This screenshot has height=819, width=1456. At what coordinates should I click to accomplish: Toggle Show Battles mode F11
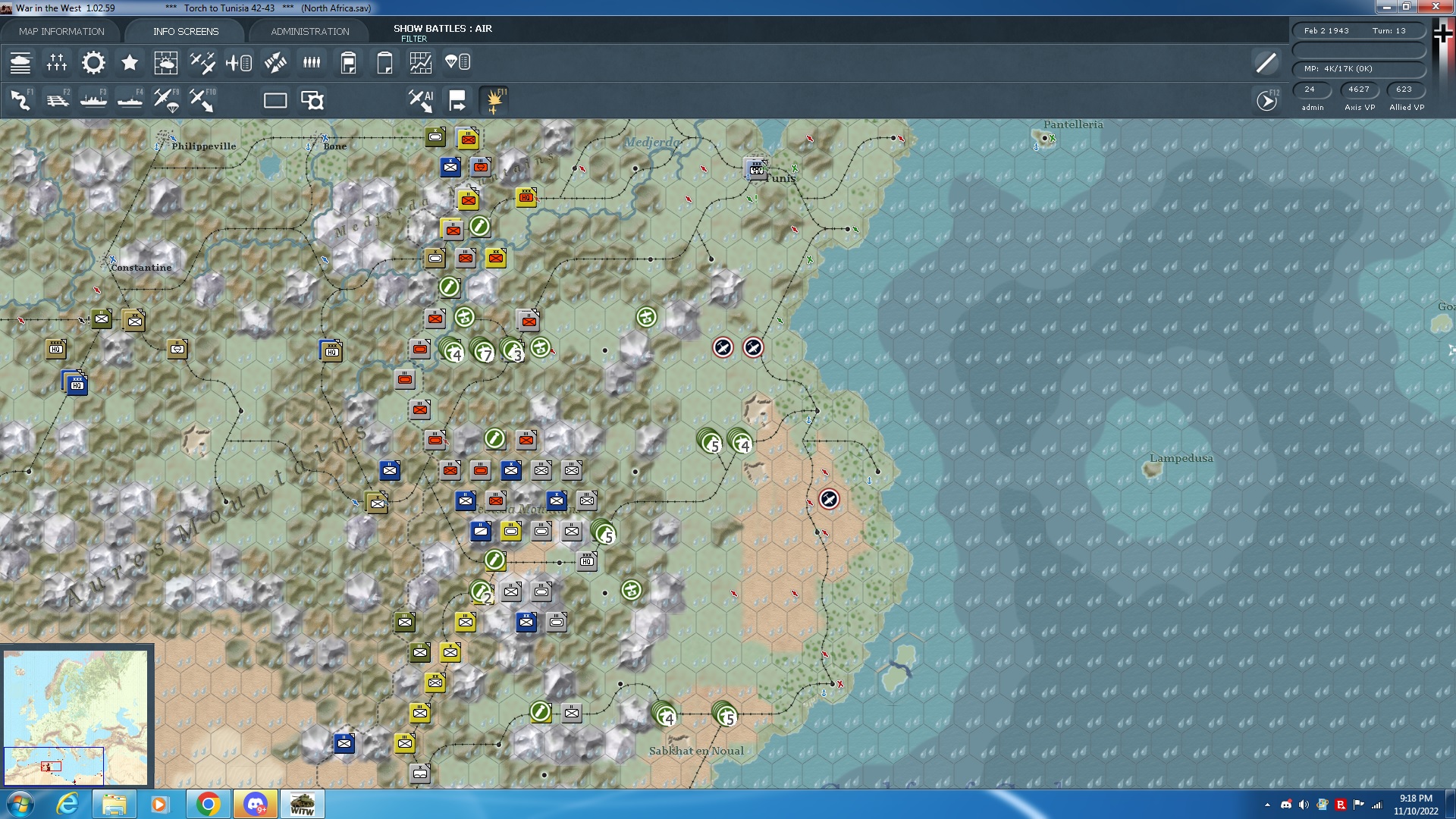[x=494, y=99]
